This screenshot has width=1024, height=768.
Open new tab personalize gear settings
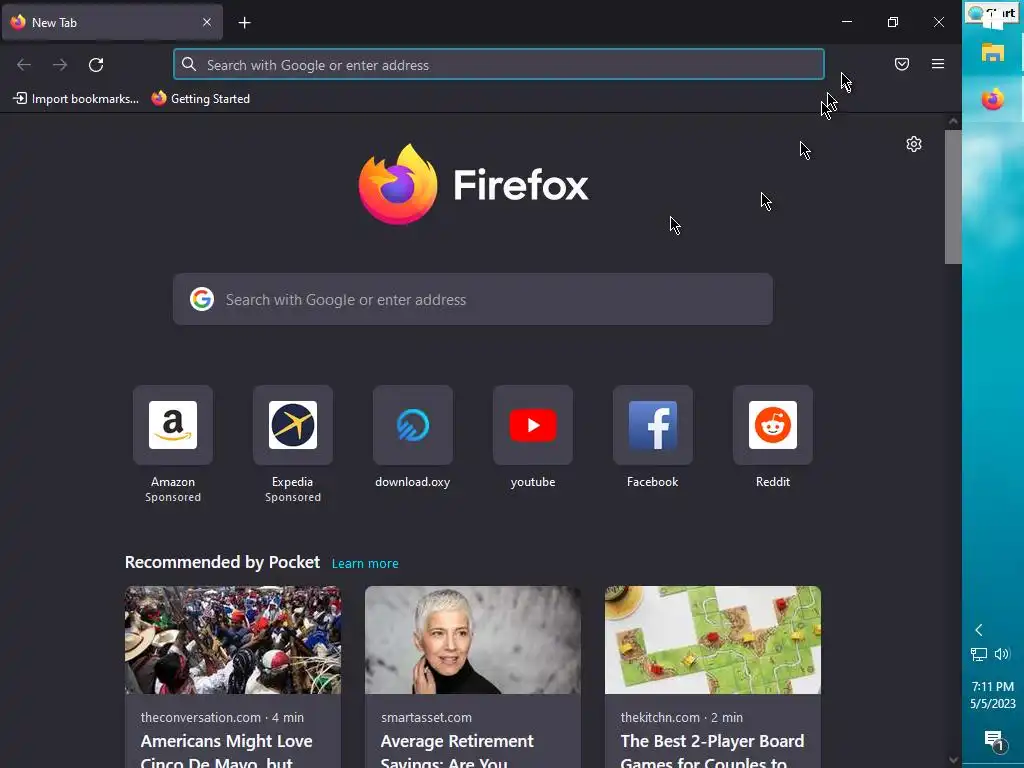pyautogui.click(x=914, y=144)
